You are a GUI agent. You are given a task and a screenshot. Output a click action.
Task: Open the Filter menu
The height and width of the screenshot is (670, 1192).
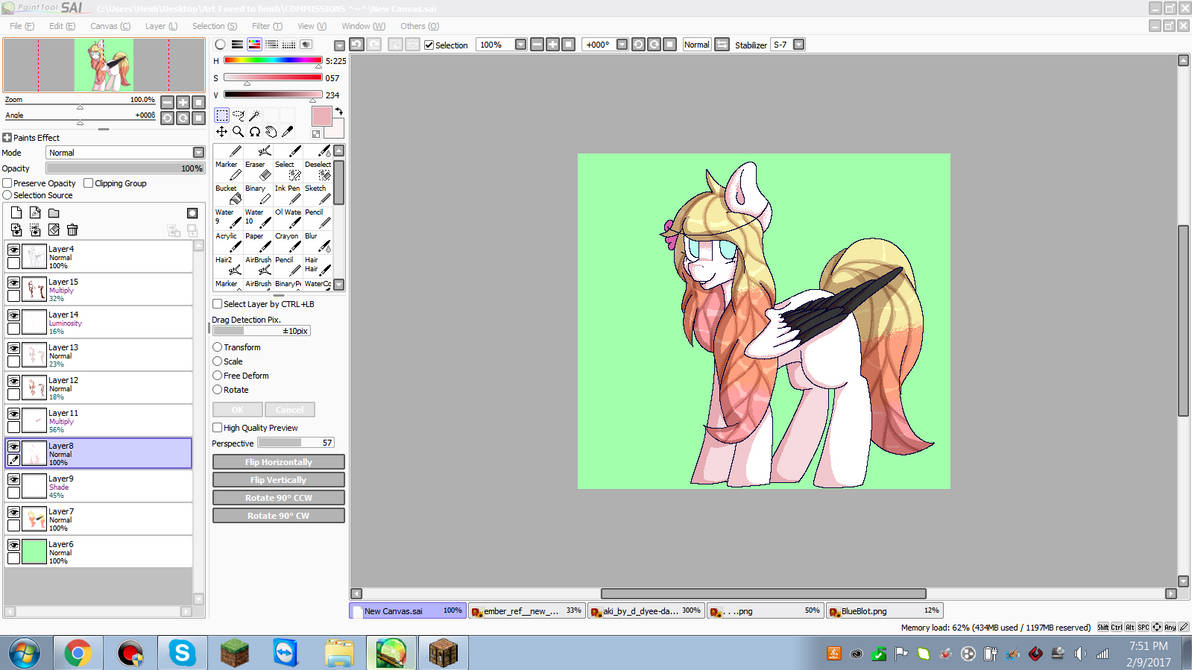coord(267,26)
